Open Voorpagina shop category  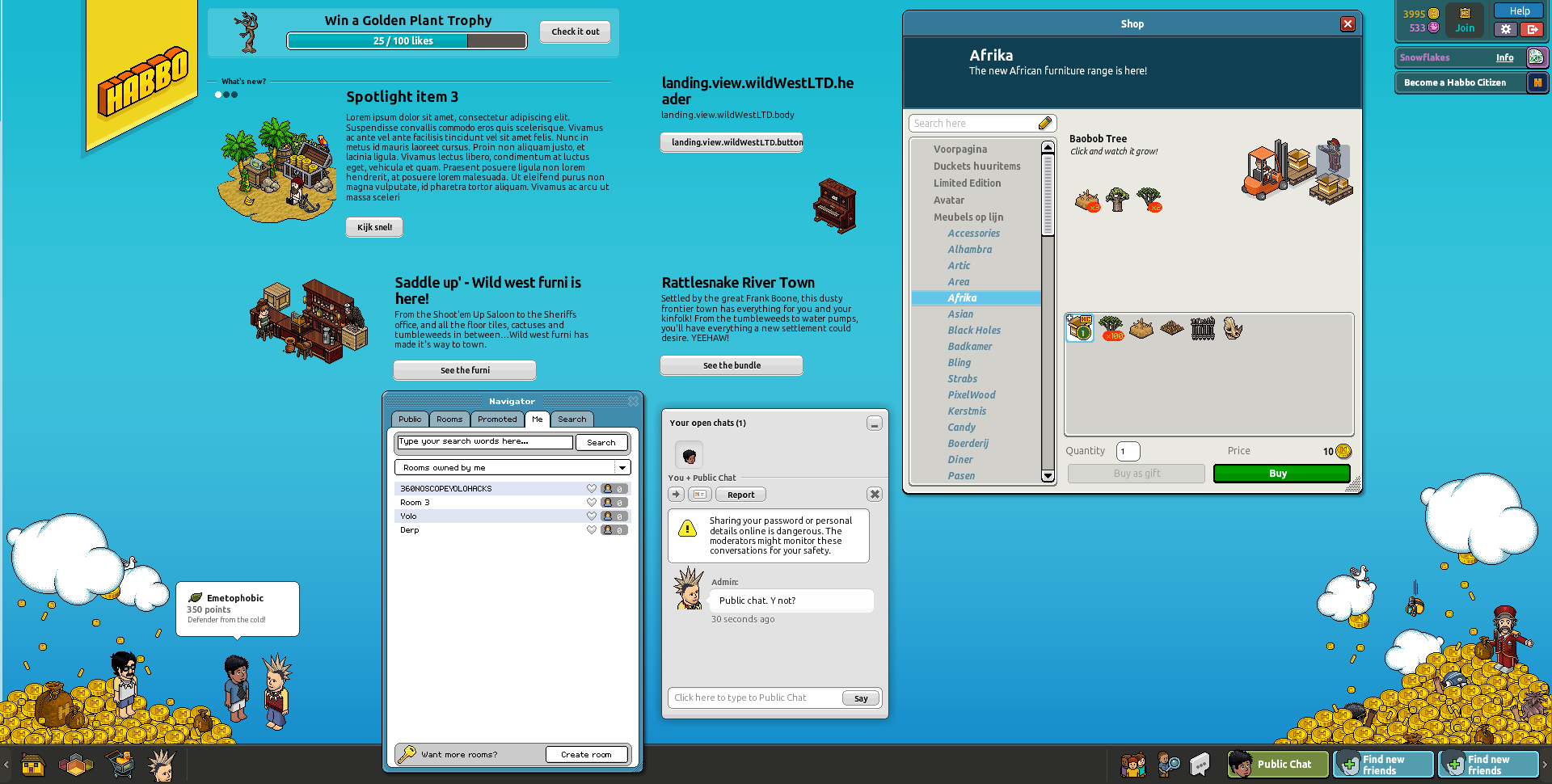pyautogui.click(x=960, y=149)
